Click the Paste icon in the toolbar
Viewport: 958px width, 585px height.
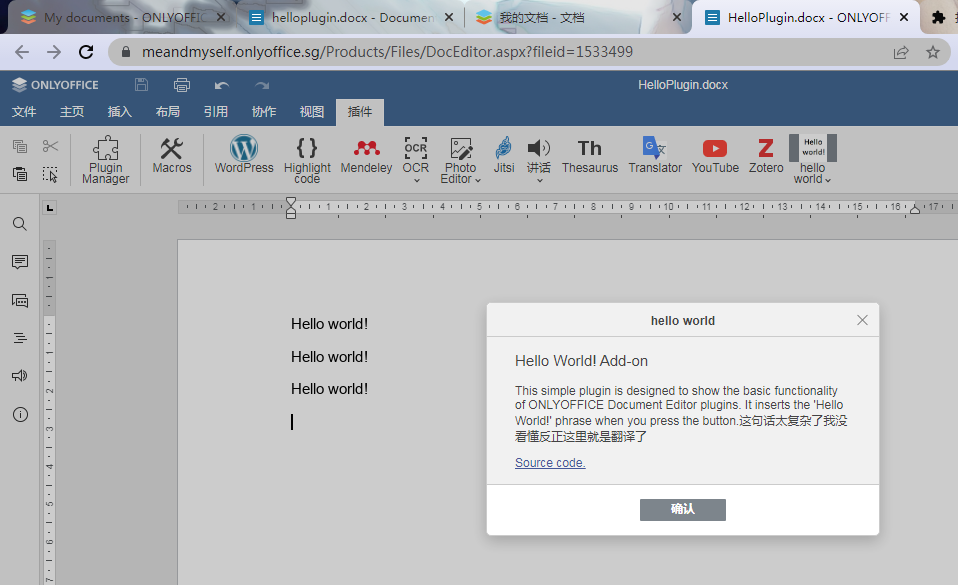tap(20, 174)
